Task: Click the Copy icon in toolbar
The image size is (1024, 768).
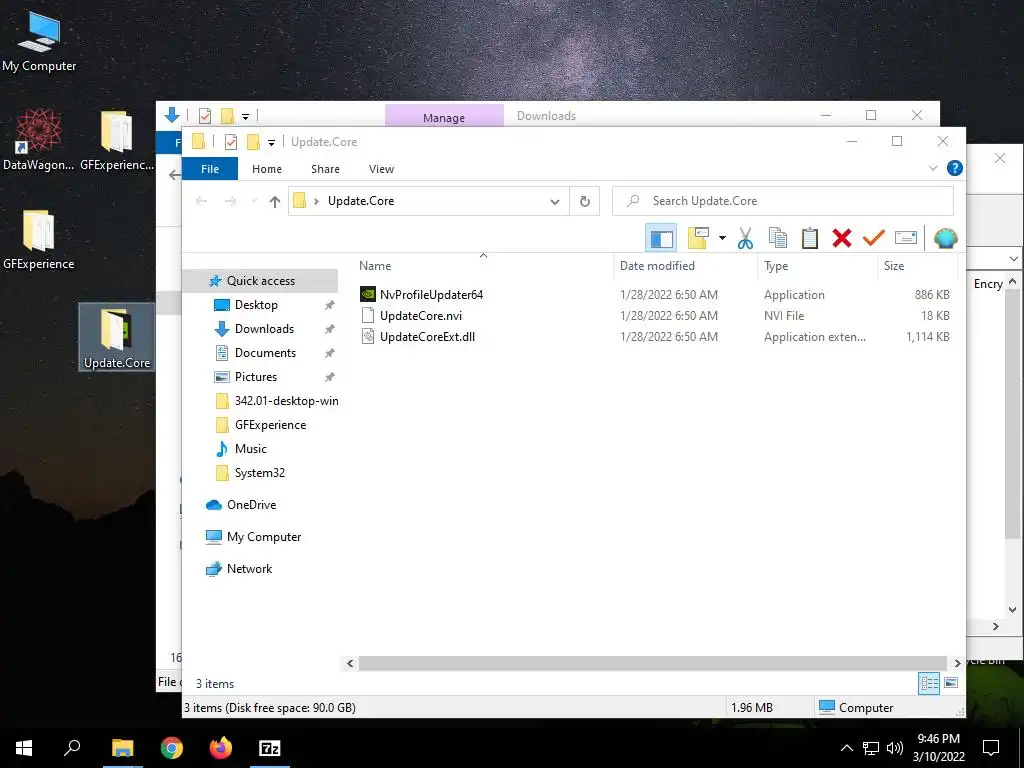Action: click(778, 238)
